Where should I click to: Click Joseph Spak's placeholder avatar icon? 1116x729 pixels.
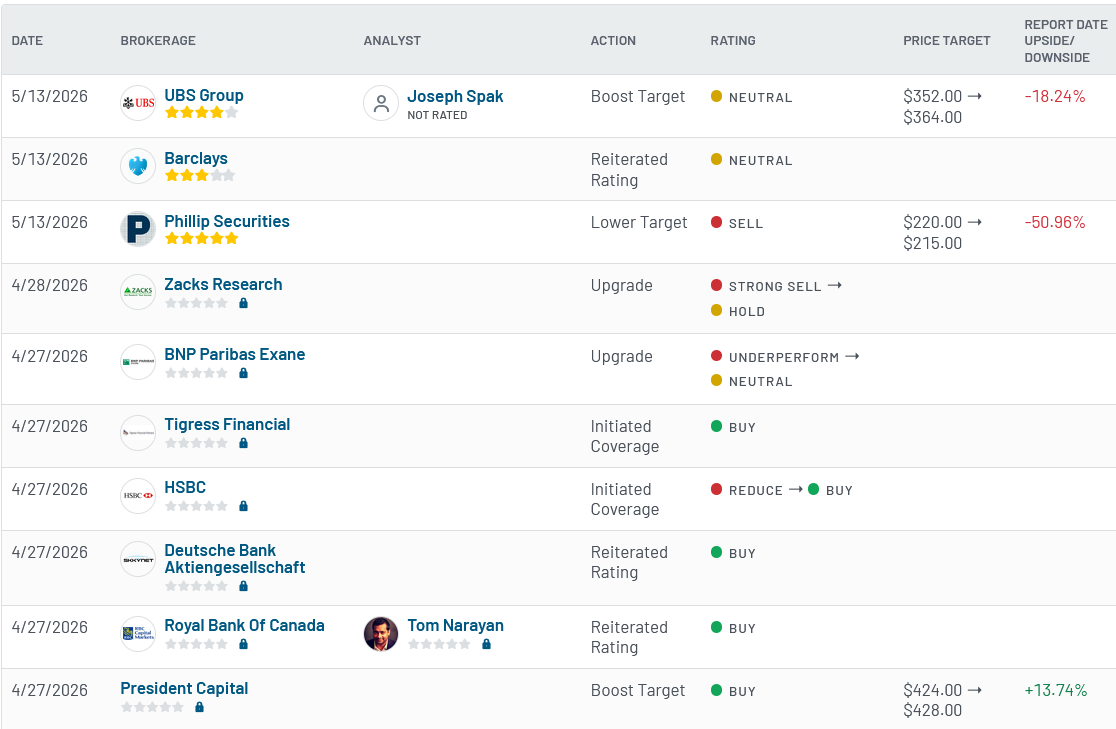point(381,103)
